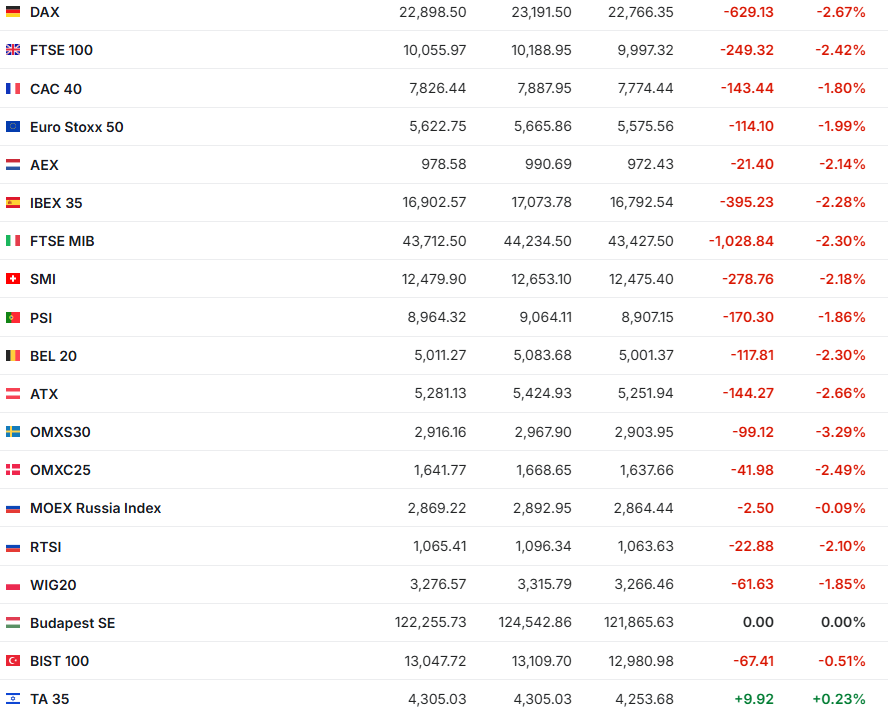Click the Portuguese flag next to PSI

[x=13, y=318]
